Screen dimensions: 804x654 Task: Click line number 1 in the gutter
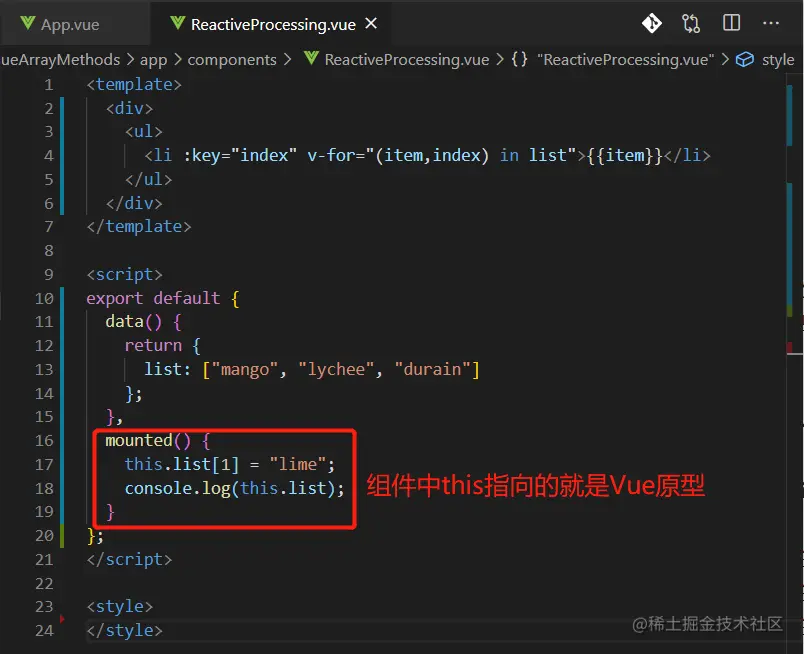pos(48,85)
